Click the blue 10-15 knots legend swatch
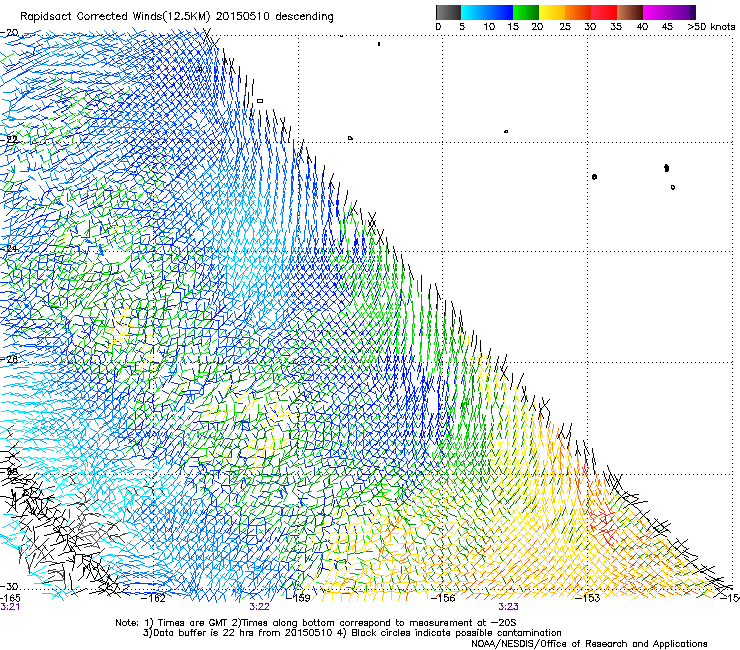Image resolution: width=740 pixels, height=650 pixels. coord(500,12)
